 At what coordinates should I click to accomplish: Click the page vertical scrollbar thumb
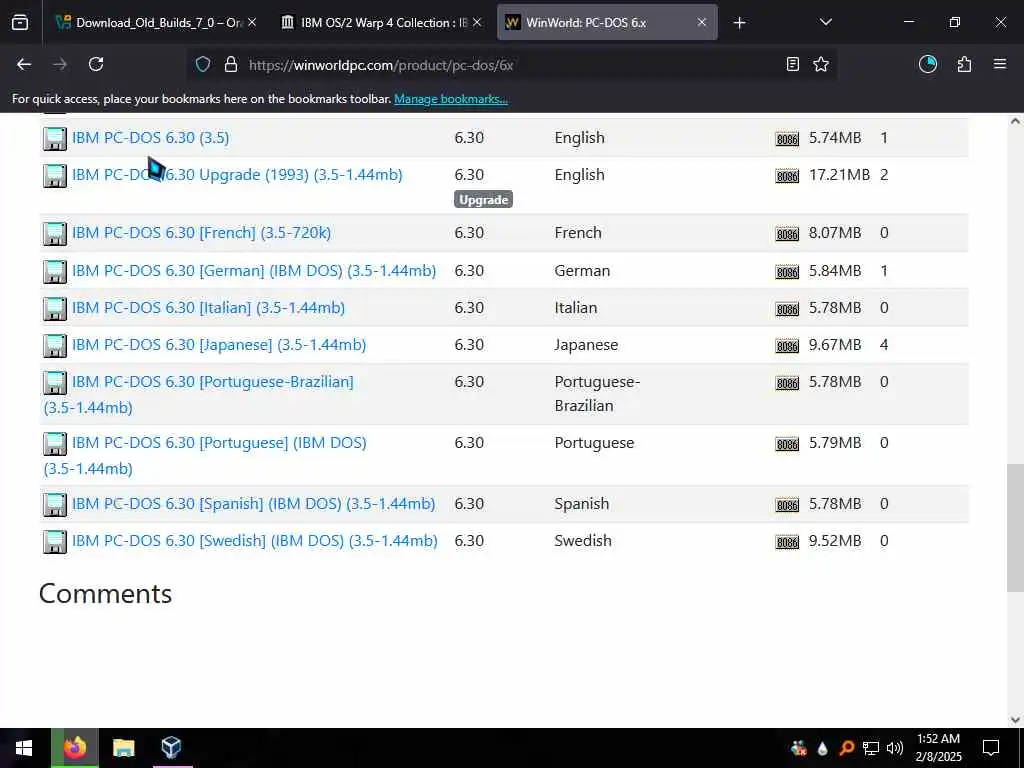[x=1015, y=528]
